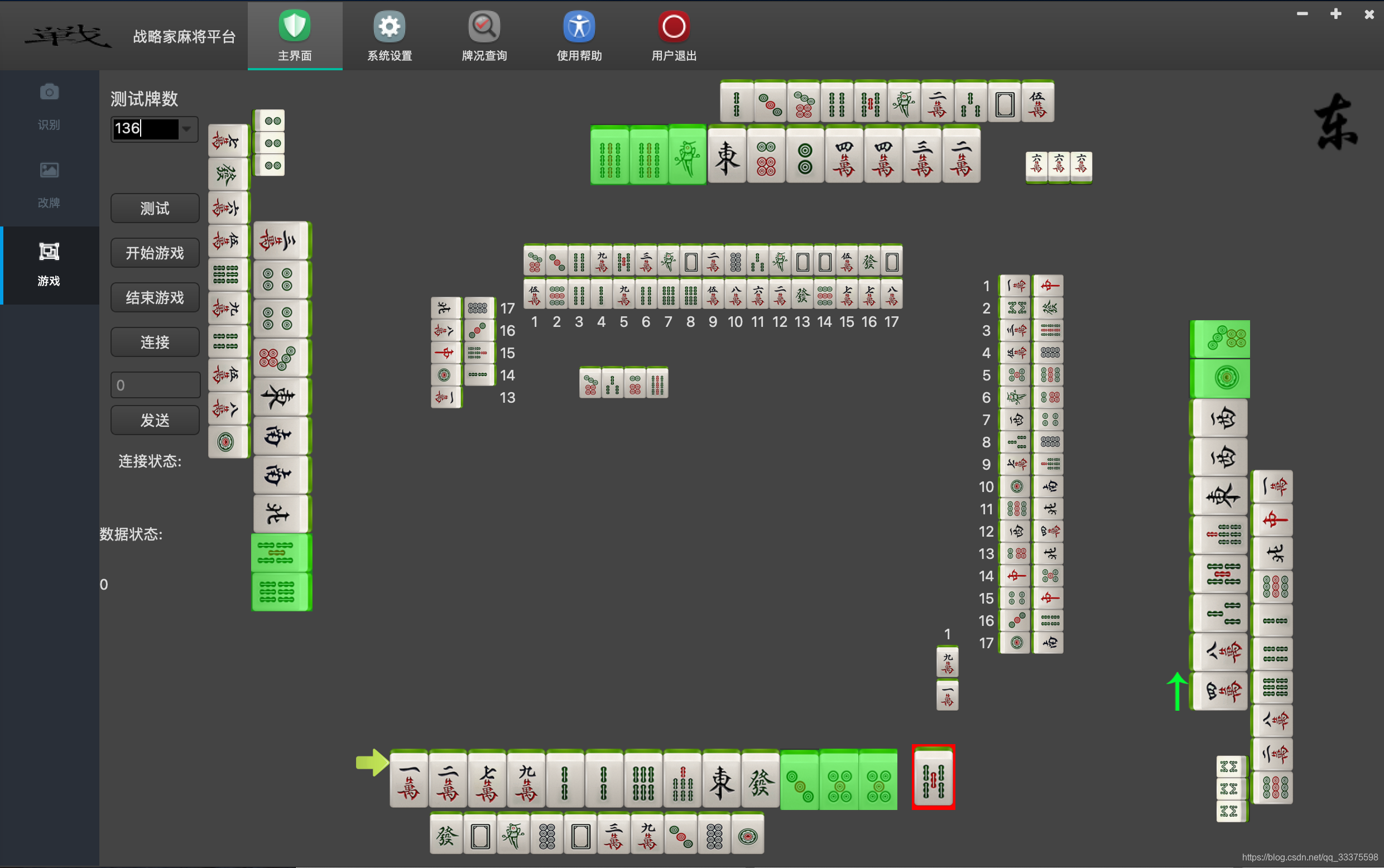Select the 识别 camera icon in sidebar
This screenshot has height=868, width=1384.
pos(49,93)
